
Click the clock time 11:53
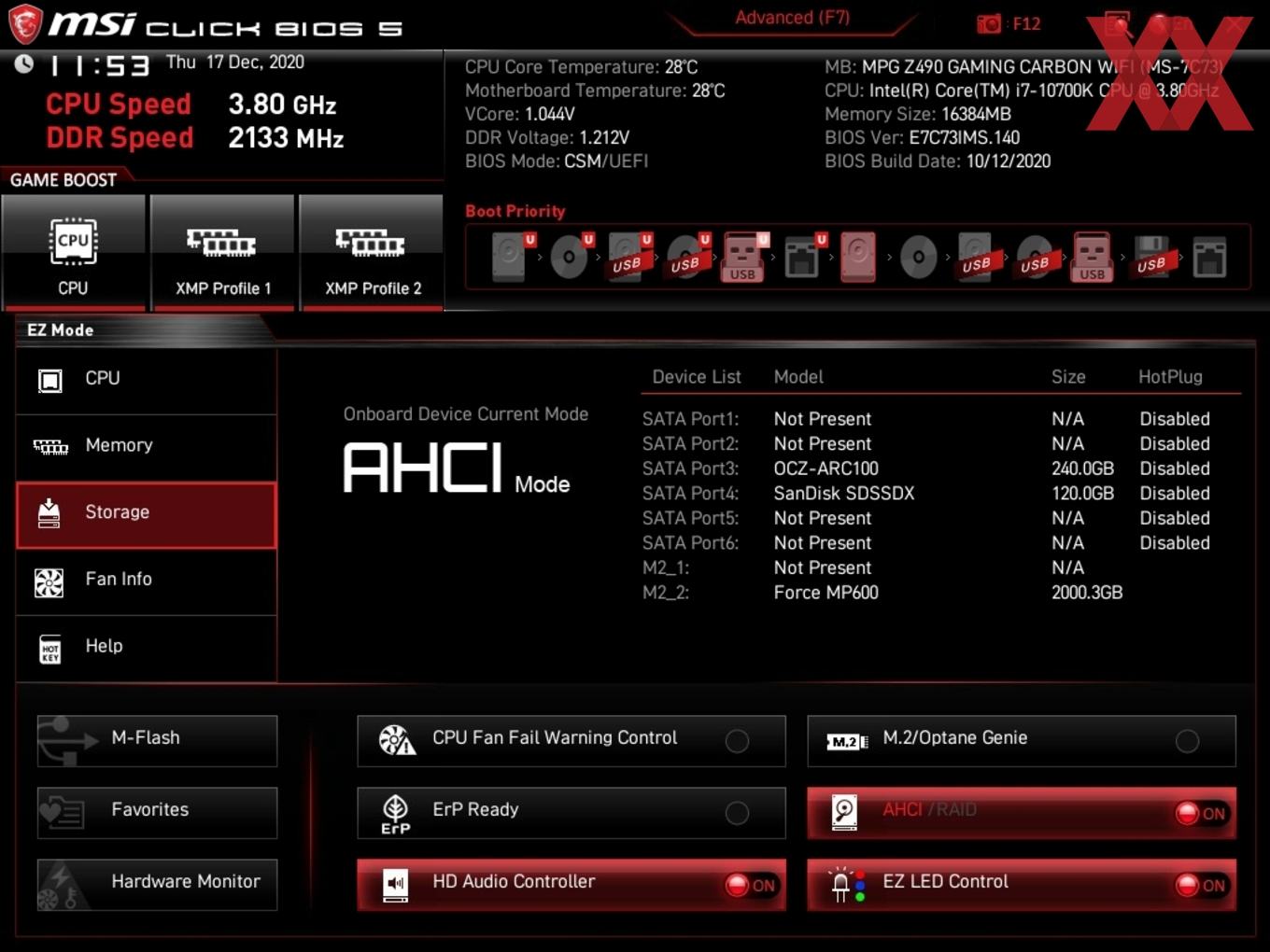coord(100,65)
